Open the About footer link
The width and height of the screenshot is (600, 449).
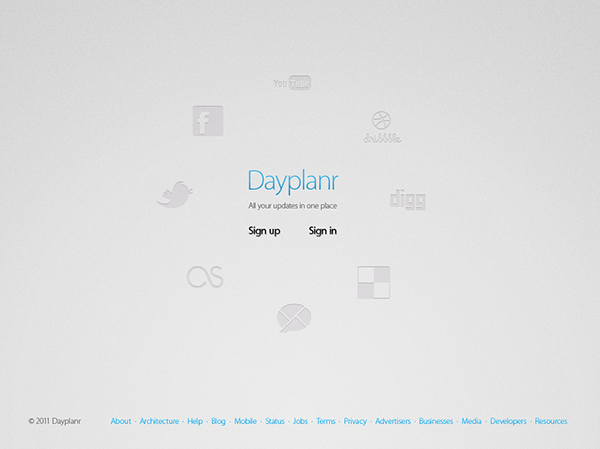(121, 421)
